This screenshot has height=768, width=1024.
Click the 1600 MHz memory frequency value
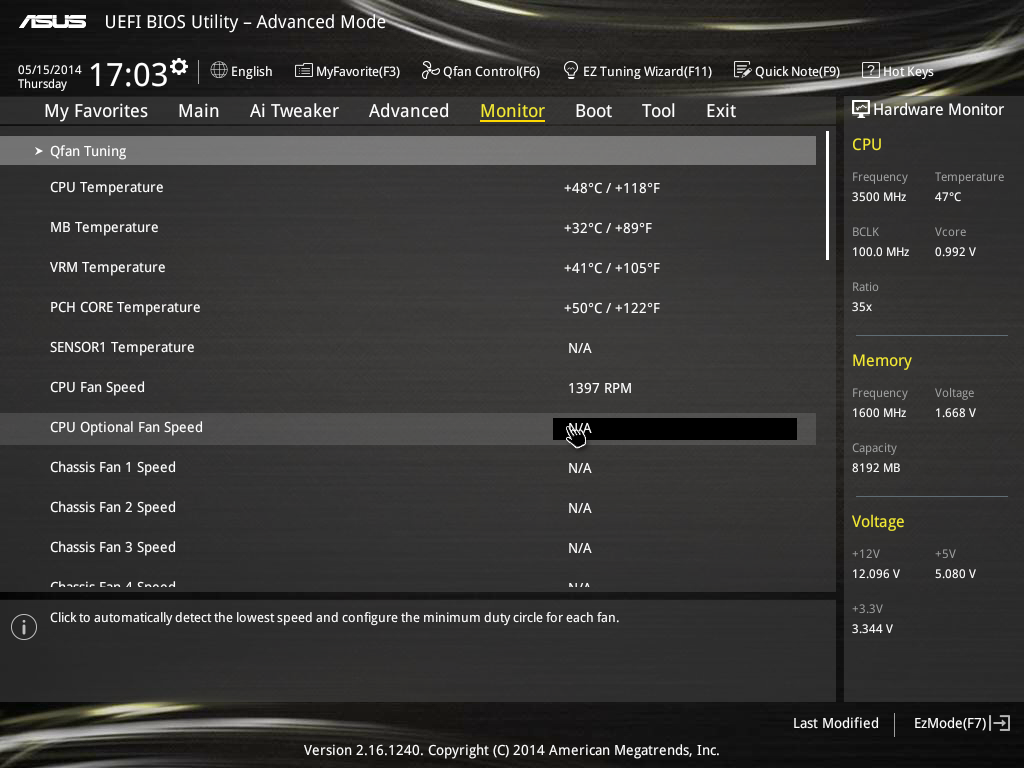click(878, 413)
